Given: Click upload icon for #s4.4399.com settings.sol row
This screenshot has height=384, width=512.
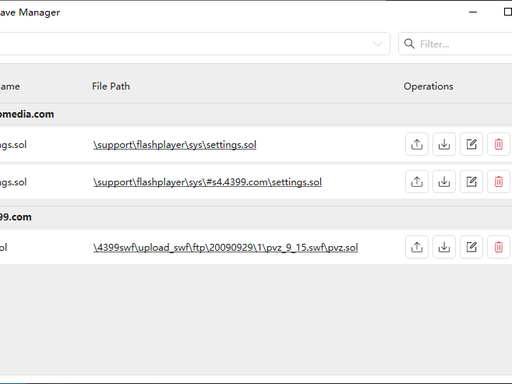Looking at the screenshot, I should (417, 182).
